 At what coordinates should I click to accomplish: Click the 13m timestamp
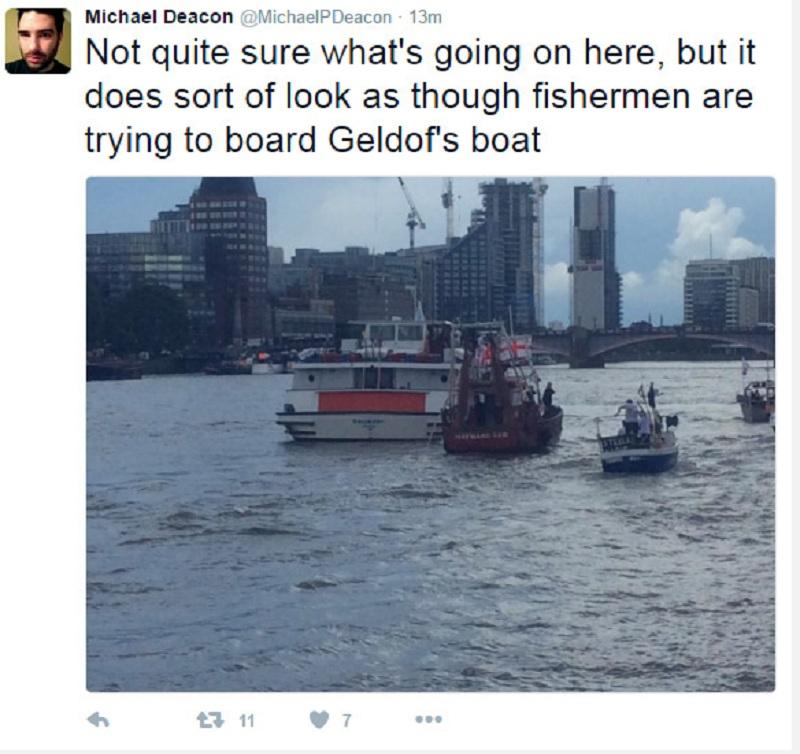point(425,17)
